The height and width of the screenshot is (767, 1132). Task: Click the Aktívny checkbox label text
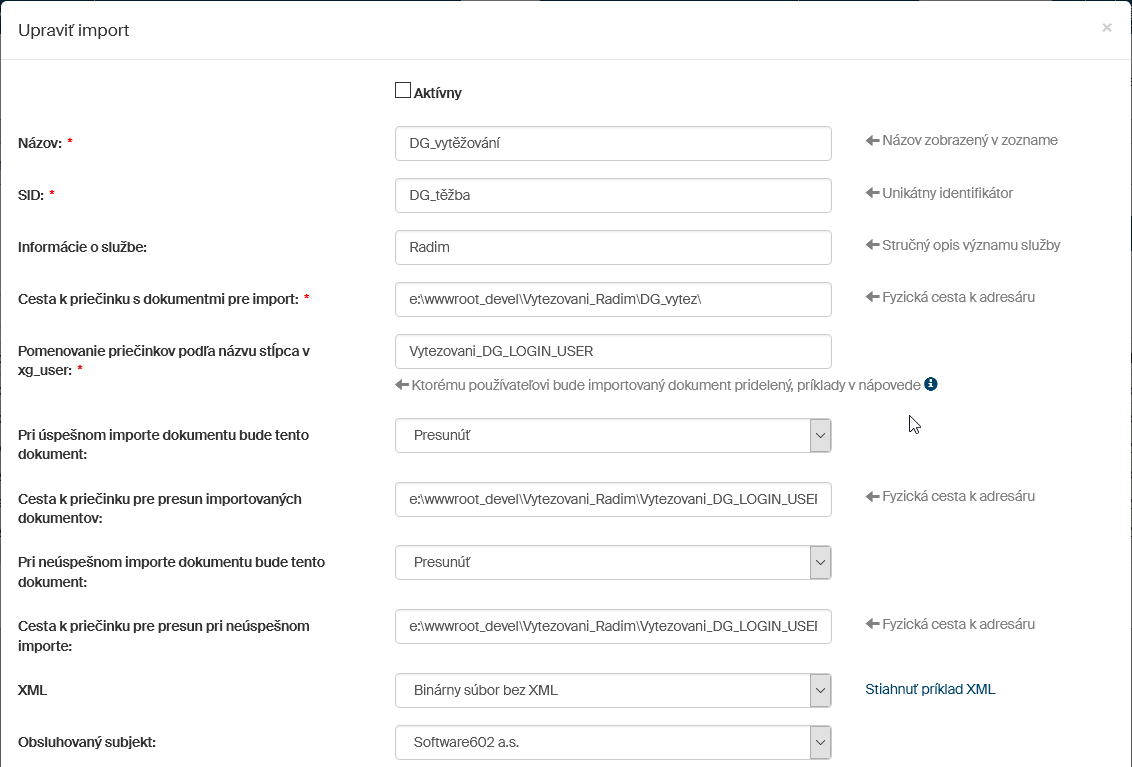point(437,93)
